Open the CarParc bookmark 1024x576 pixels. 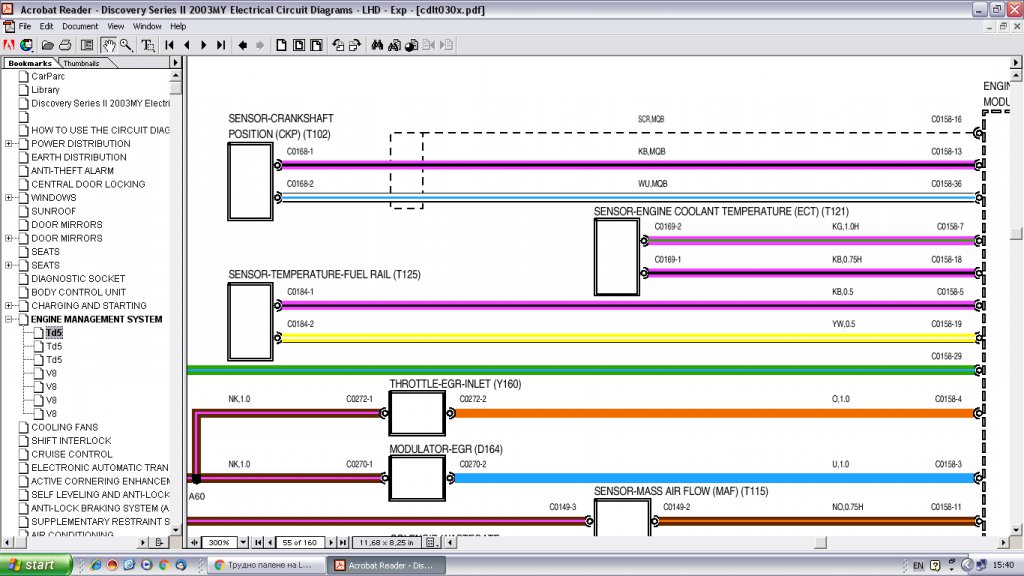pyautogui.click(x=48, y=76)
